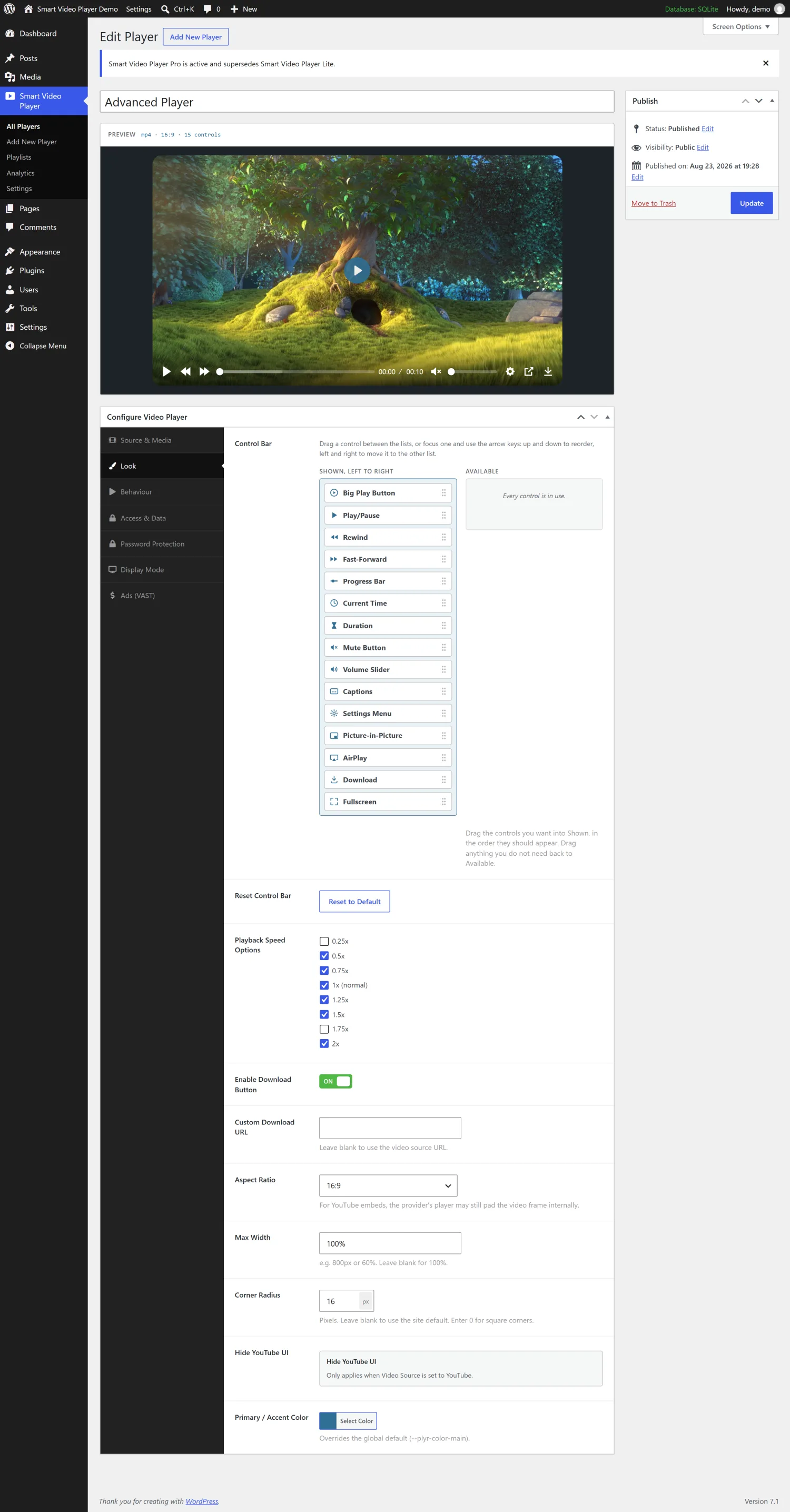Click drag handle for Big Play Button row
Viewport: 790px width, 1512px height.
[443, 493]
